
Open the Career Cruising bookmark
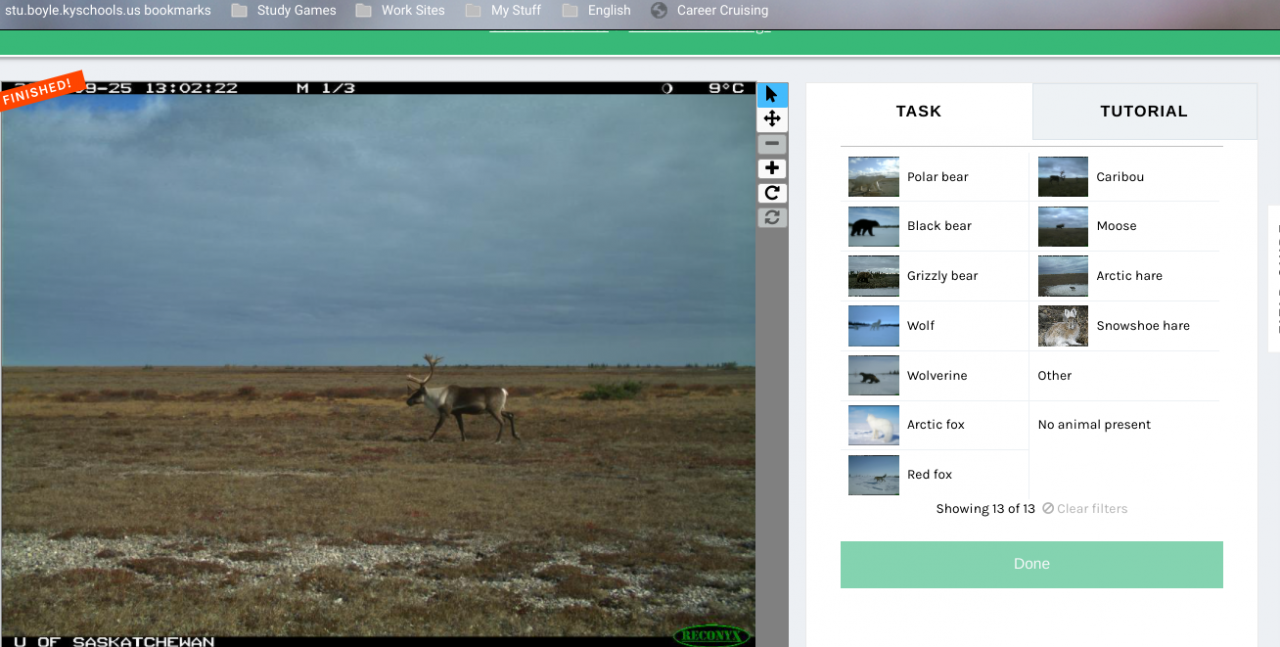point(710,10)
